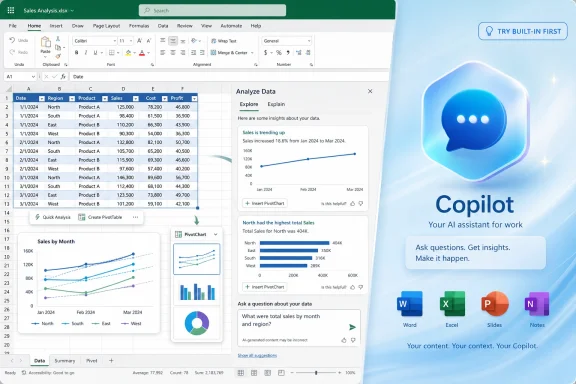
Task: Click the decrease decimal icon
Action: tap(308, 53)
